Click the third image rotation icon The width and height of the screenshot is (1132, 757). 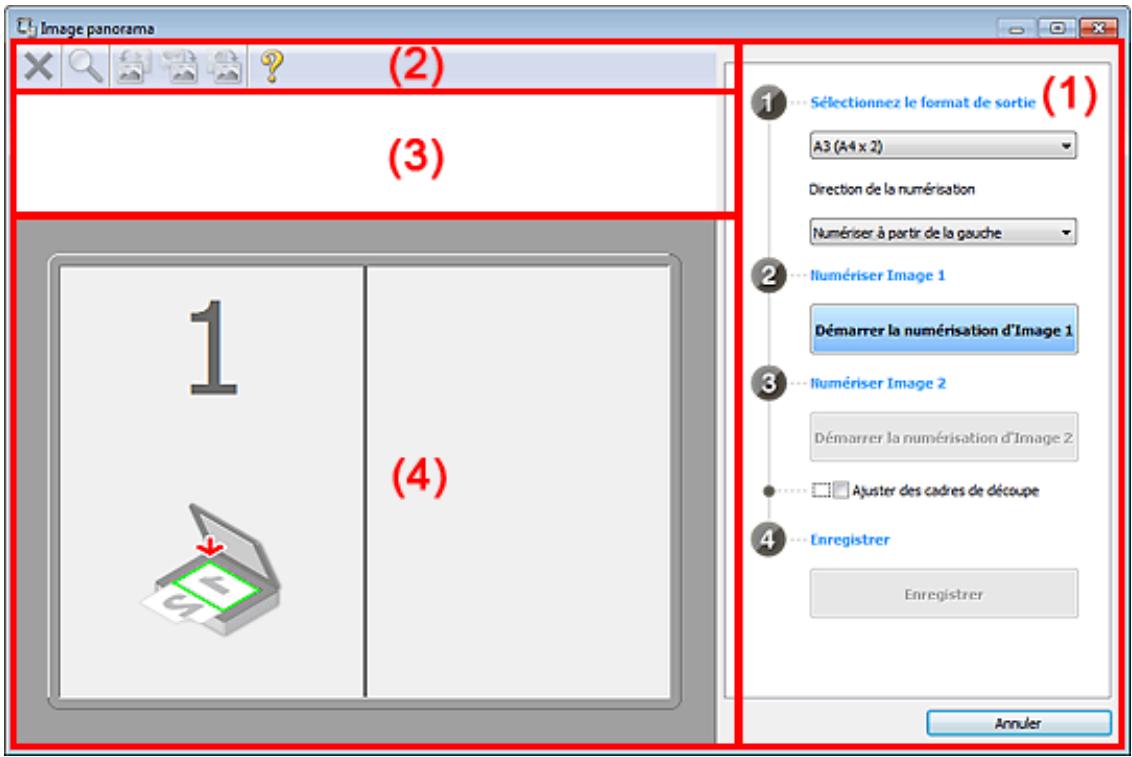coord(225,66)
